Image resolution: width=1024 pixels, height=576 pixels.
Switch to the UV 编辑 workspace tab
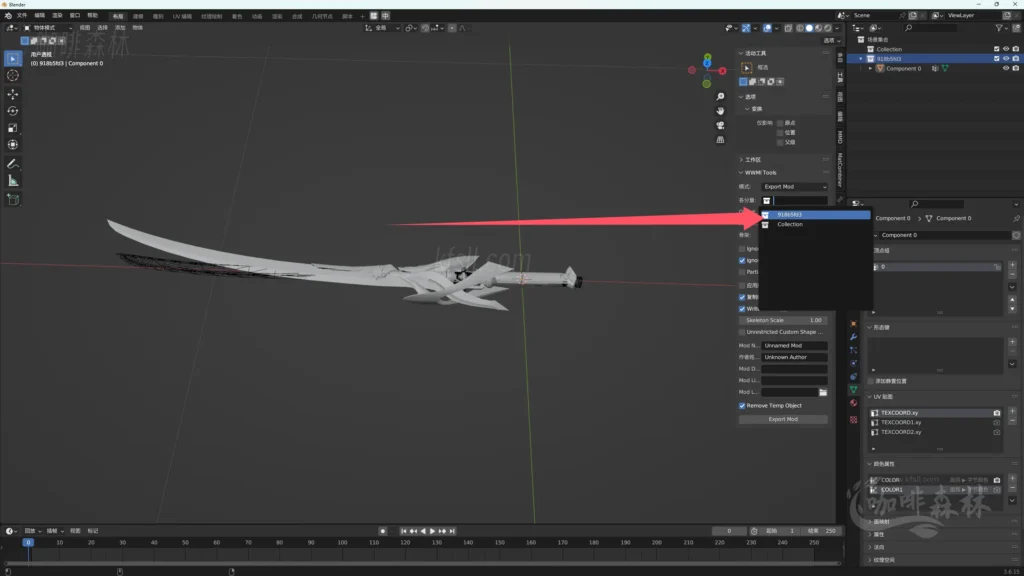[183, 16]
